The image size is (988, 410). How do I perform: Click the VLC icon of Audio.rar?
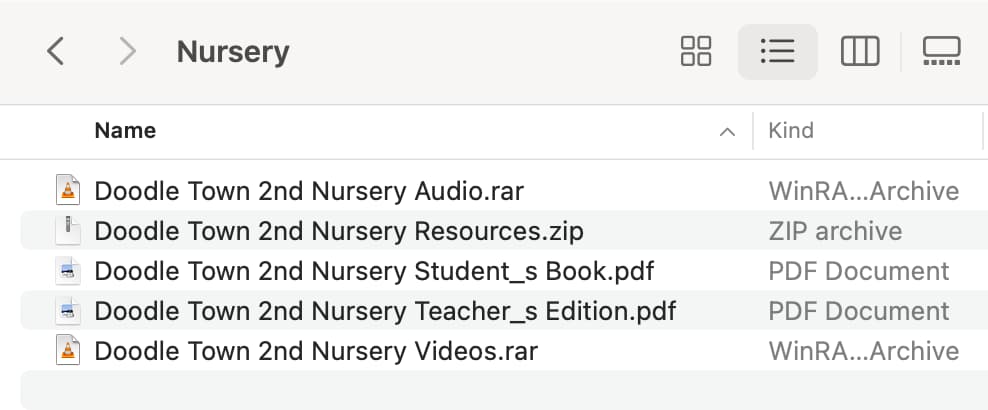coord(67,190)
